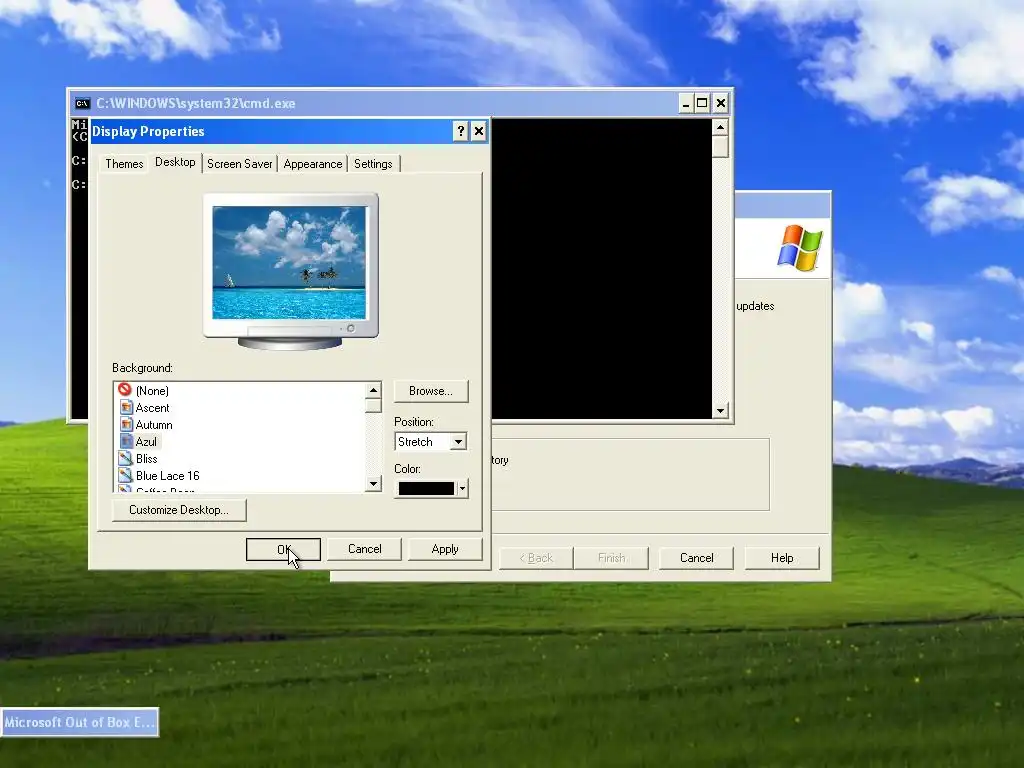Open Customize Desktop... dialog
This screenshot has height=768, width=1024.
(179, 510)
